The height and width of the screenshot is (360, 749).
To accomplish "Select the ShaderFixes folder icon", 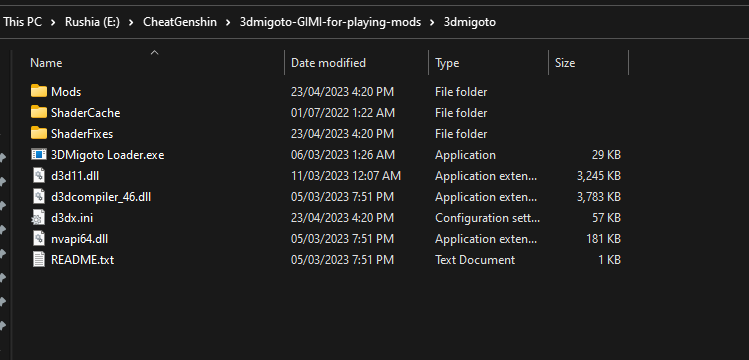I will point(39,133).
